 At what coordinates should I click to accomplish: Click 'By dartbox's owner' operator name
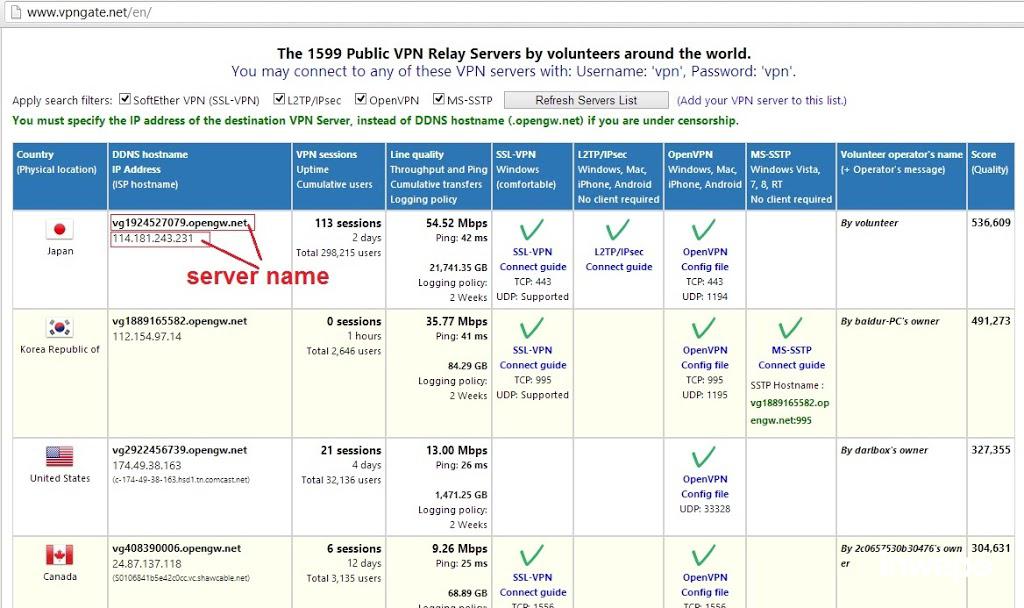pos(884,450)
